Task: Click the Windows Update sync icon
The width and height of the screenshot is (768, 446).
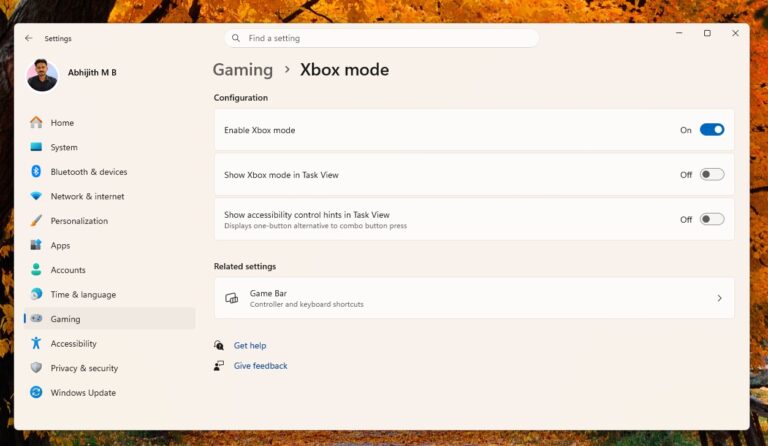Action: point(36,392)
